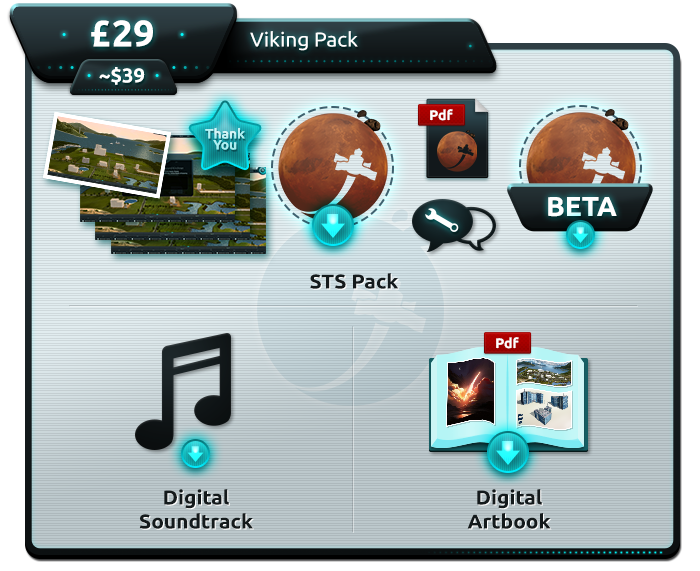Screen dimensions: 700x571
Task: Click the black music note icon
Action: [x=184, y=391]
